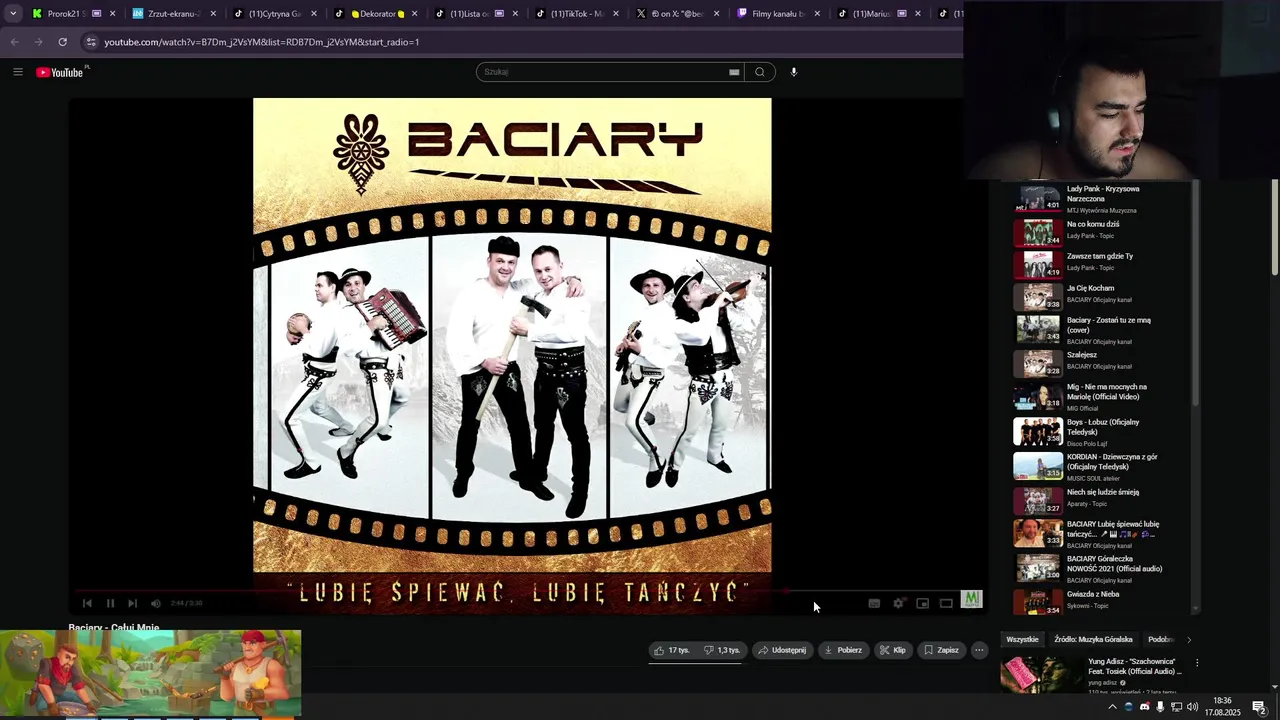Pause the video with the player pause button

pos(110,603)
